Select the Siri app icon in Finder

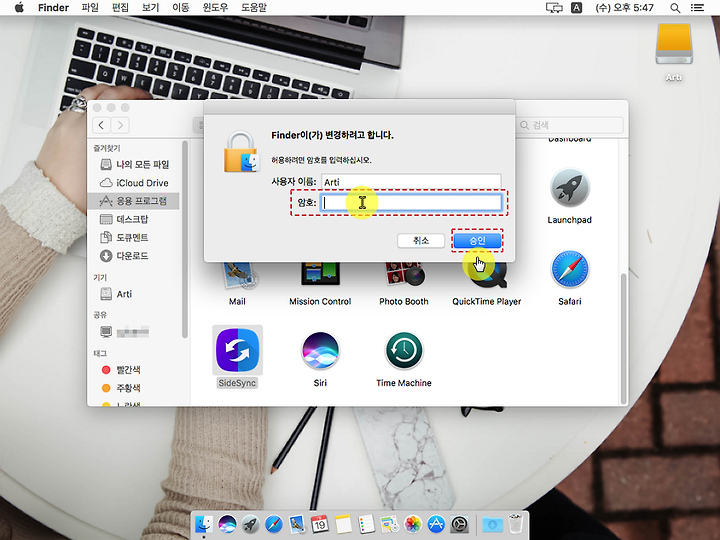[320, 351]
